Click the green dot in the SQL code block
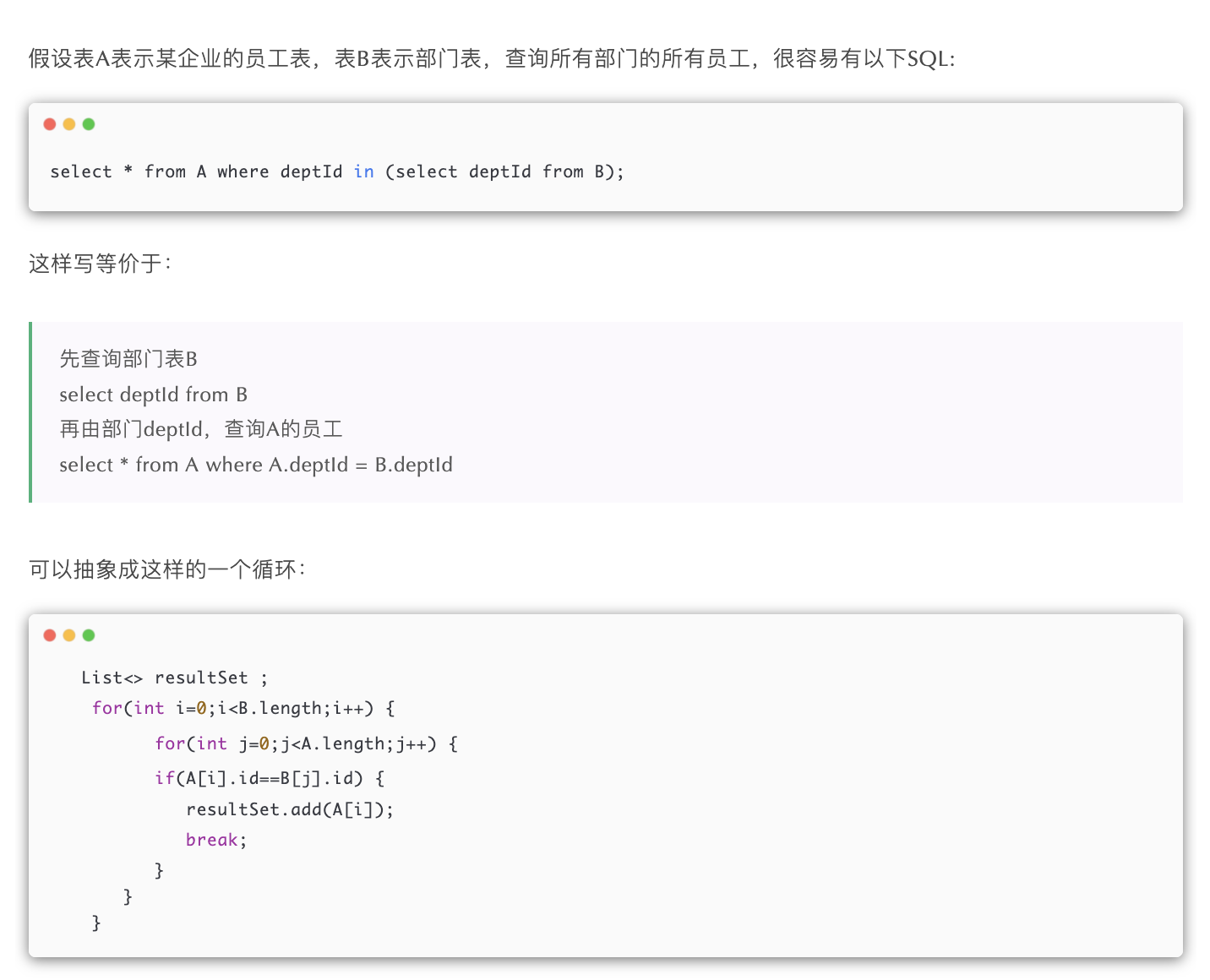 [89, 124]
